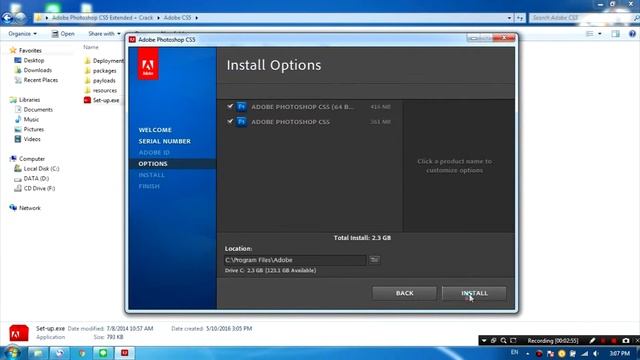Click the recorder magnifier zoom icon
Viewport: 640px width, 360px height.
coord(503,340)
